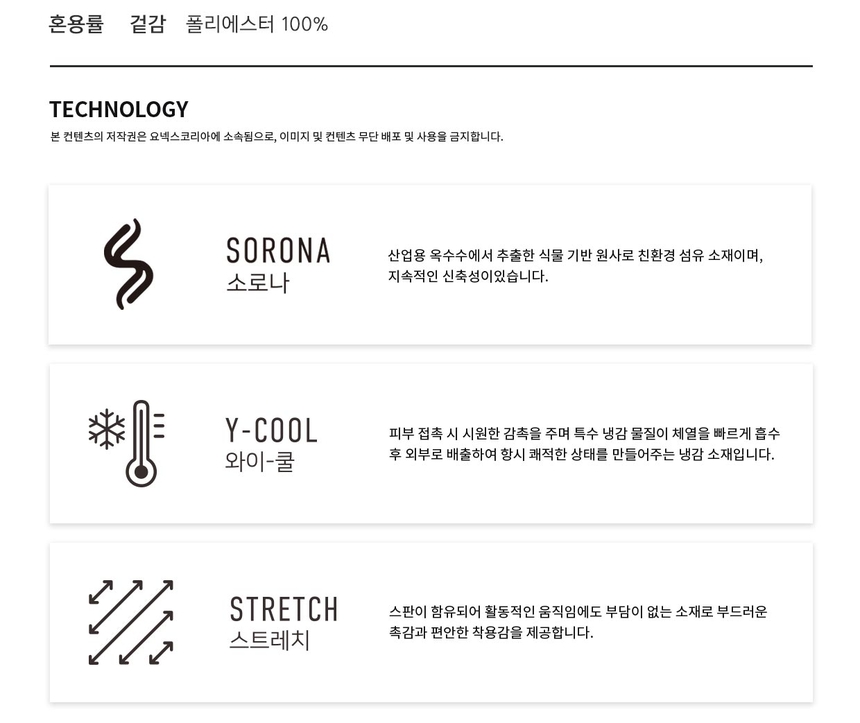860x723 pixels.
Task: Click the TECHNOLOGY section heading
Action: [118, 109]
